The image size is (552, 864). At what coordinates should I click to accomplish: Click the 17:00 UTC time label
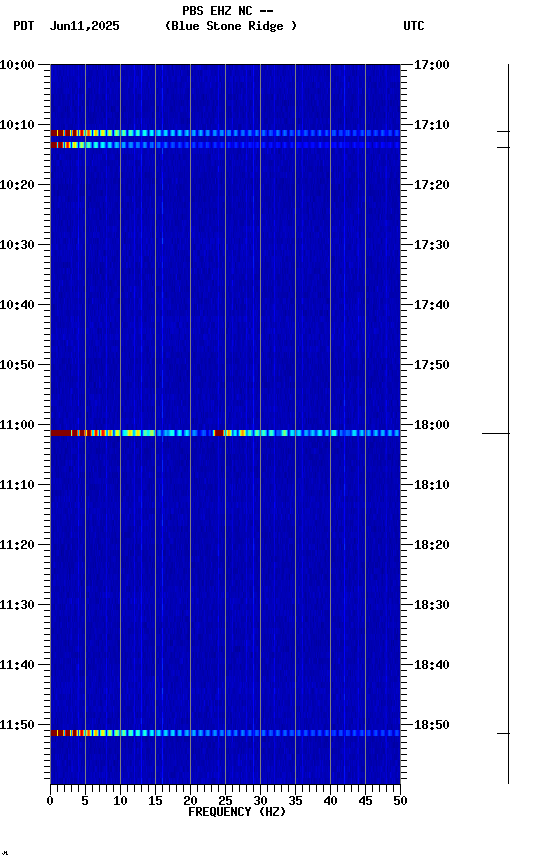[x=432, y=65]
